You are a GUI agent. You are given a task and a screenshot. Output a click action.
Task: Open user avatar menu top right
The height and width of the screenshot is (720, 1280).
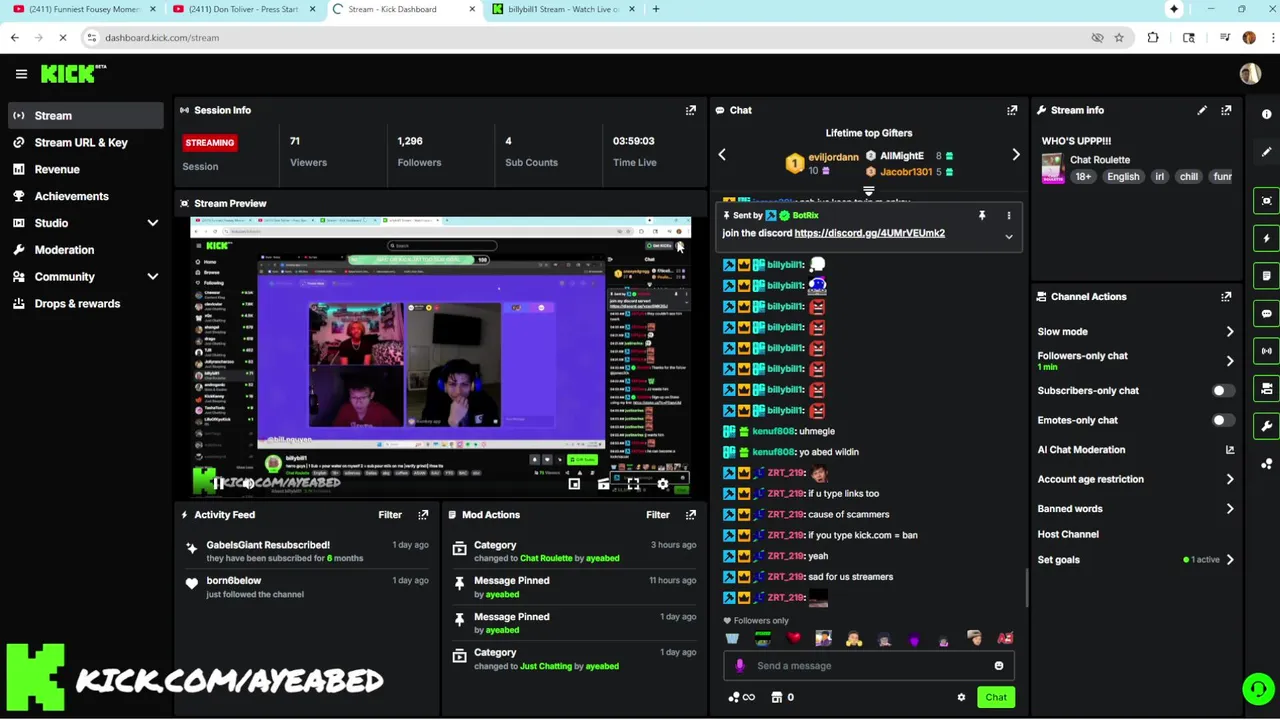(1250, 74)
